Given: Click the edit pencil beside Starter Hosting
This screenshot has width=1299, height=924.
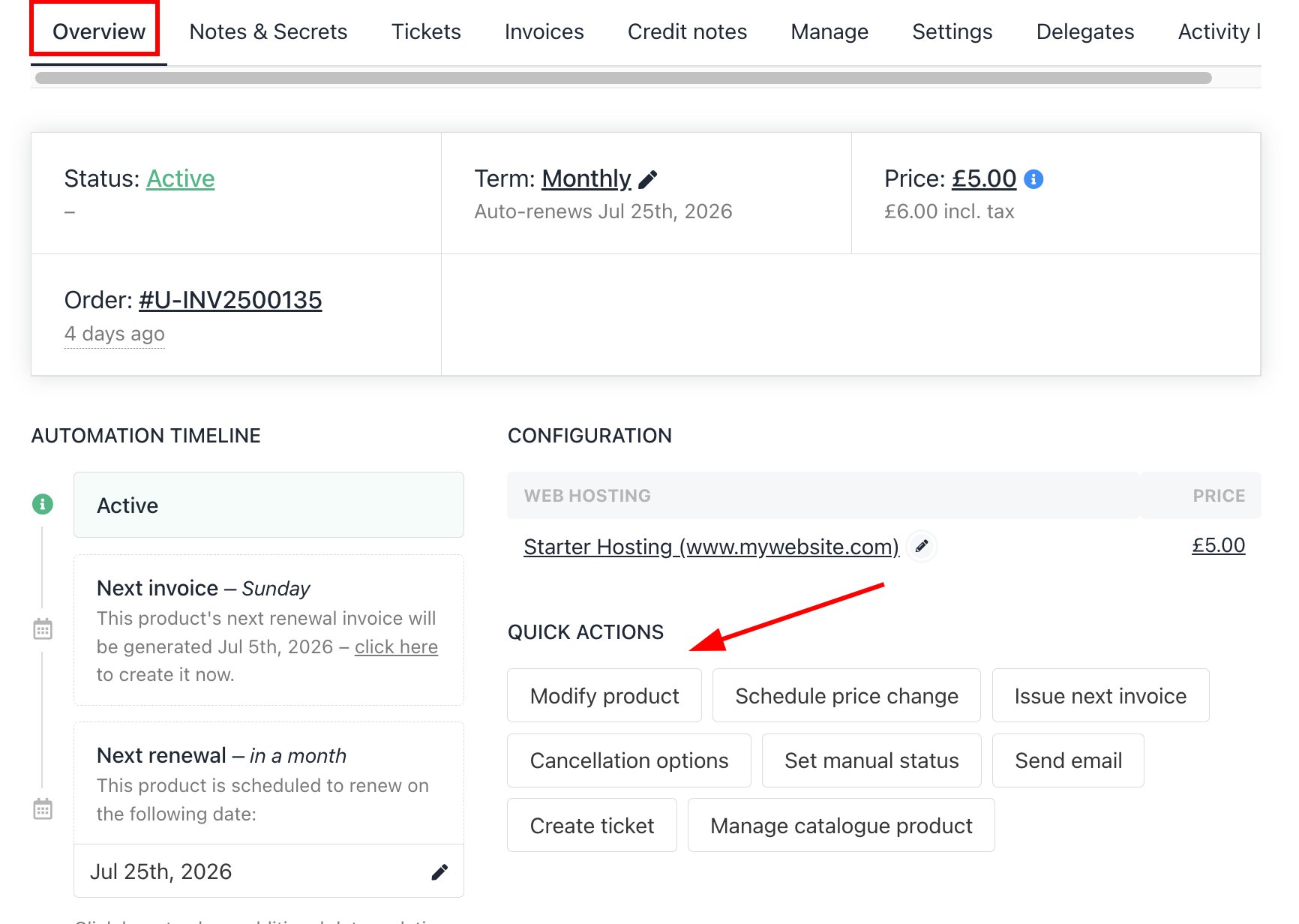Looking at the screenshot, I should 922,546.
